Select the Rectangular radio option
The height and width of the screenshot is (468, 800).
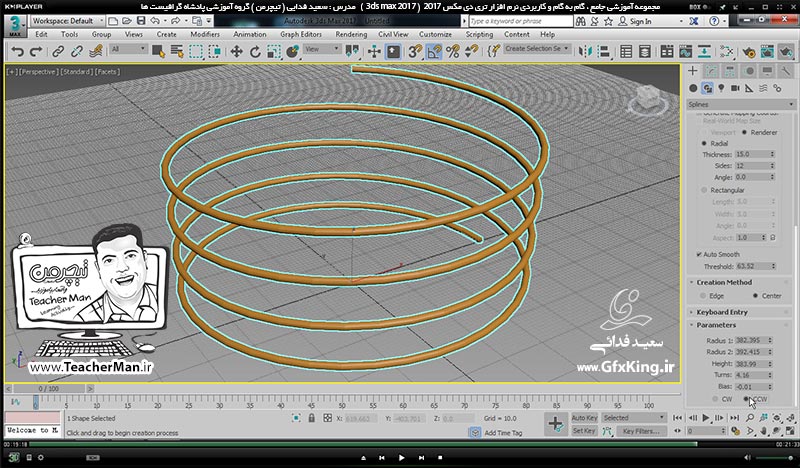(x=704, y=190)
